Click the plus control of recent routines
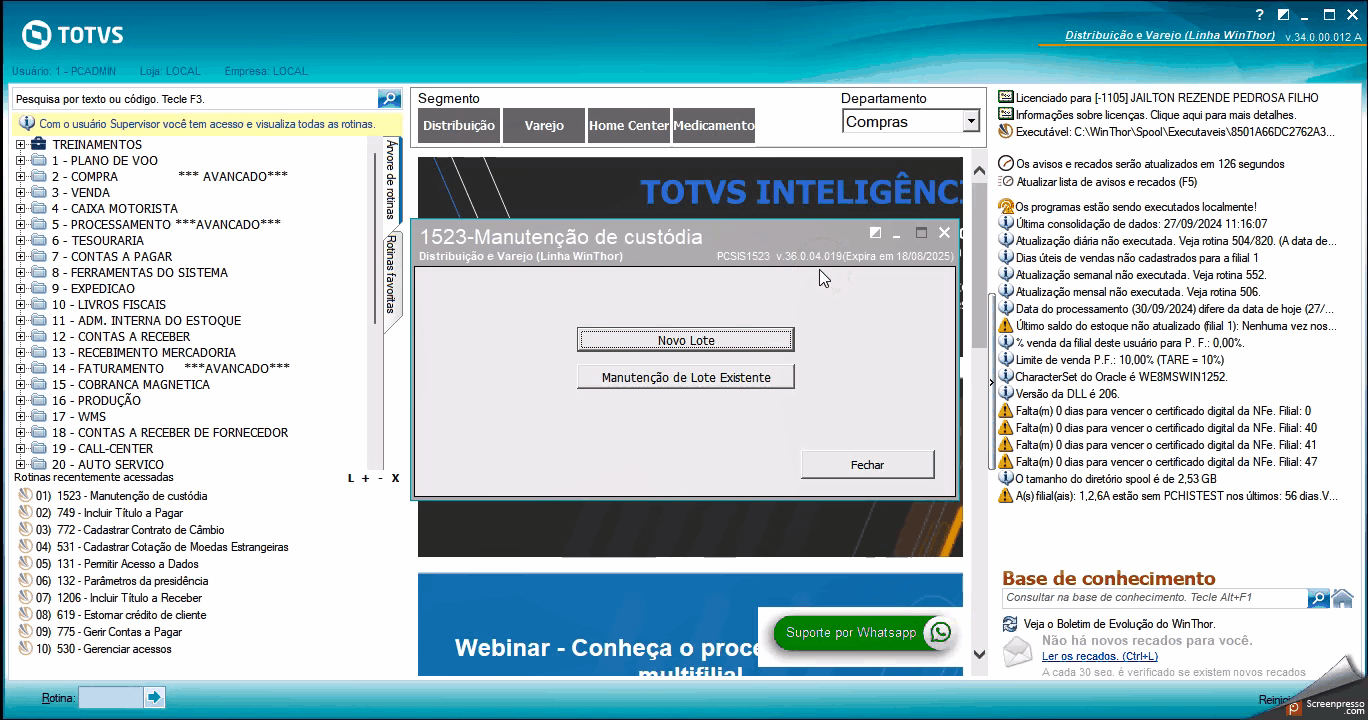1368x720 pixels. (x=366, y=478)
